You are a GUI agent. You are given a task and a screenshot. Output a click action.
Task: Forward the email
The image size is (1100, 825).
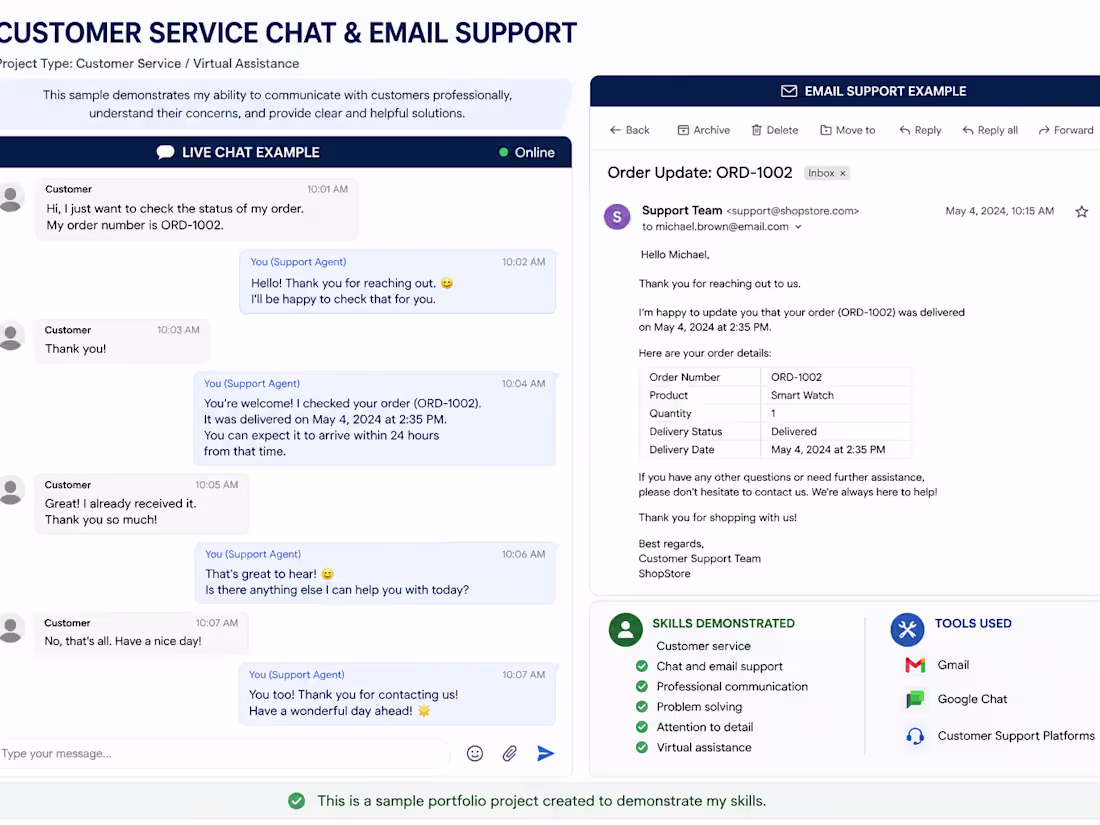pyautogui.click(x=1066, y=130)
